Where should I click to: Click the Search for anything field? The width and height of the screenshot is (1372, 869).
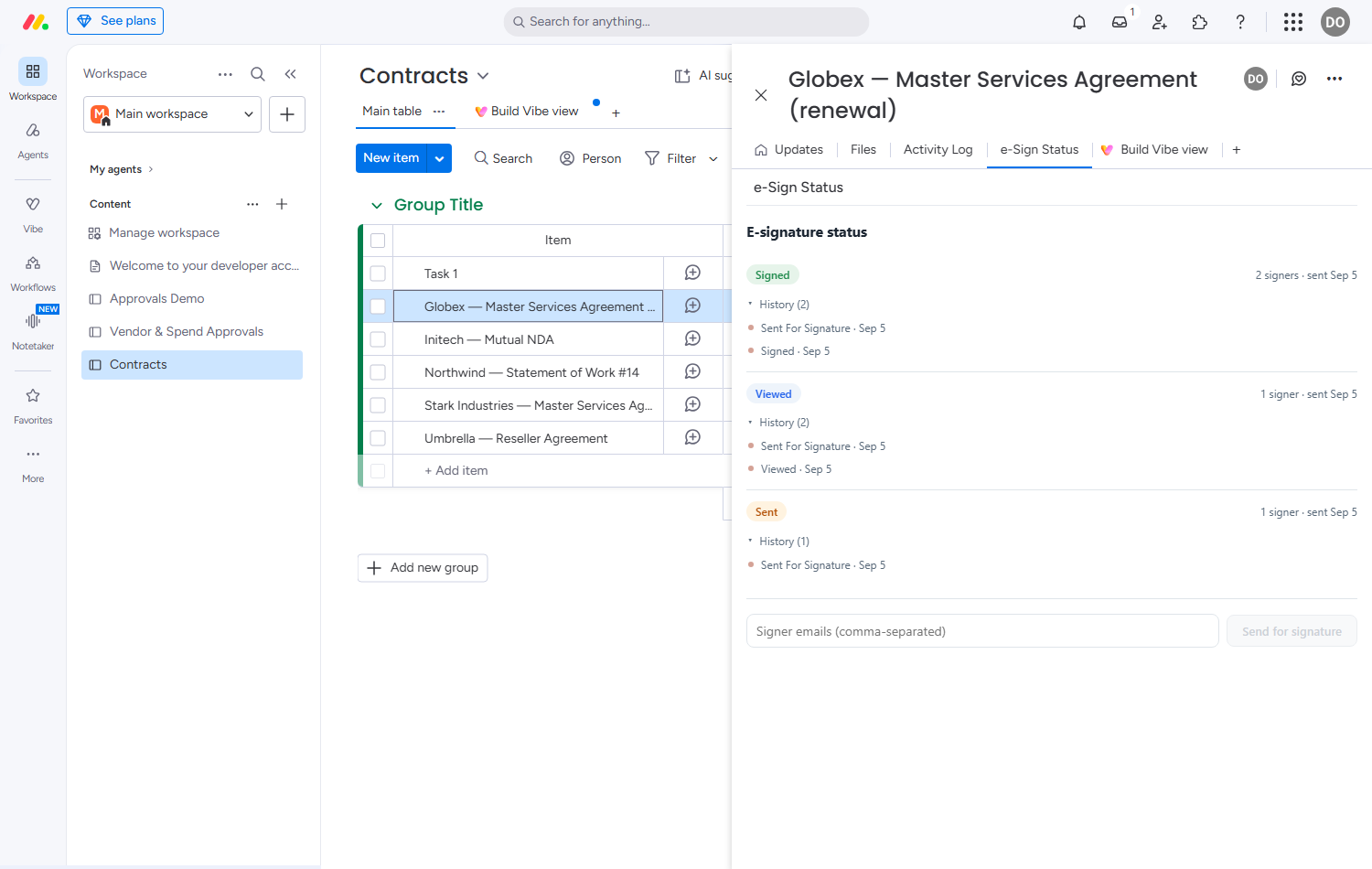pyautogui.click(x=686, y=22)
